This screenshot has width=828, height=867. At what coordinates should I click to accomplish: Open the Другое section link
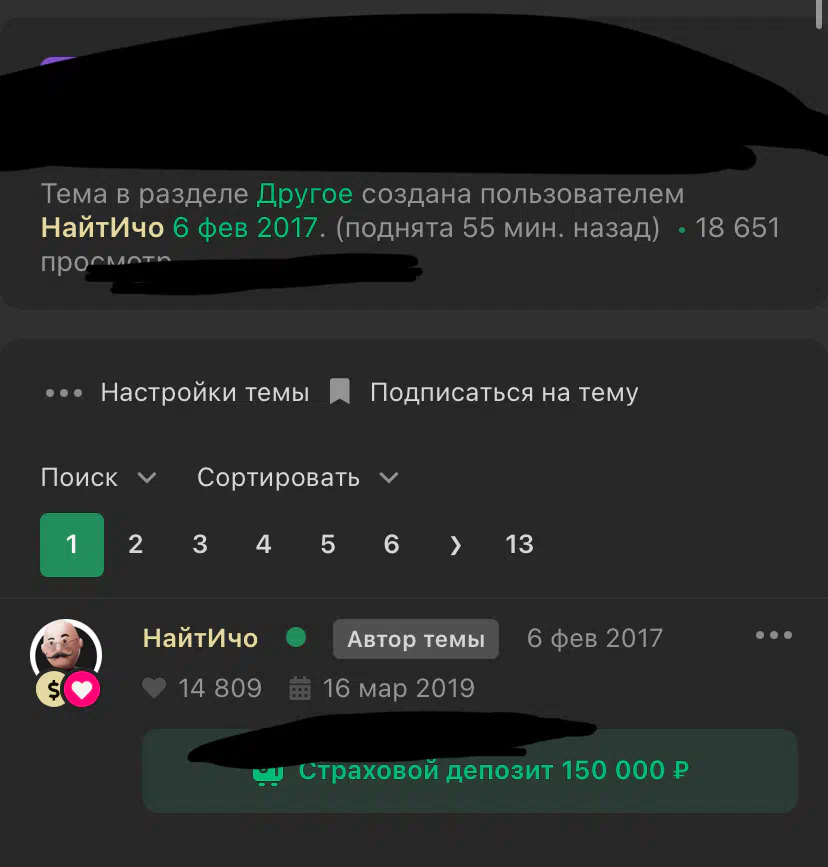(x=304, y=194)
